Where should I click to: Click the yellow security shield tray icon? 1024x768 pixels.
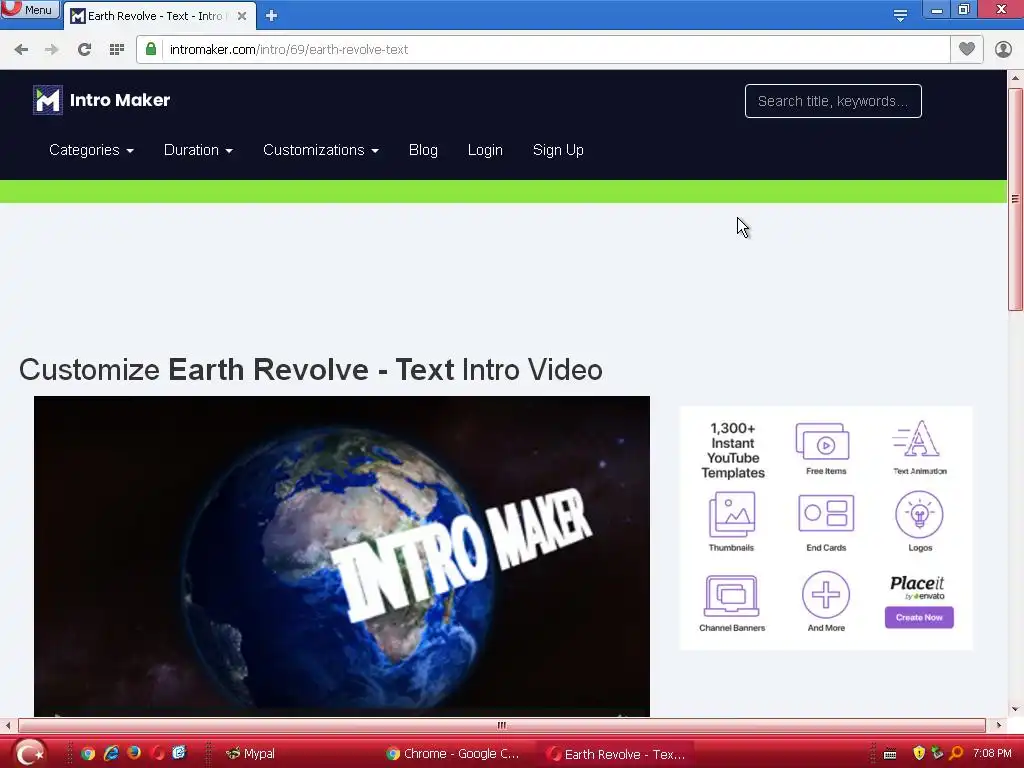pyautogui.click(x=919, y=753)
